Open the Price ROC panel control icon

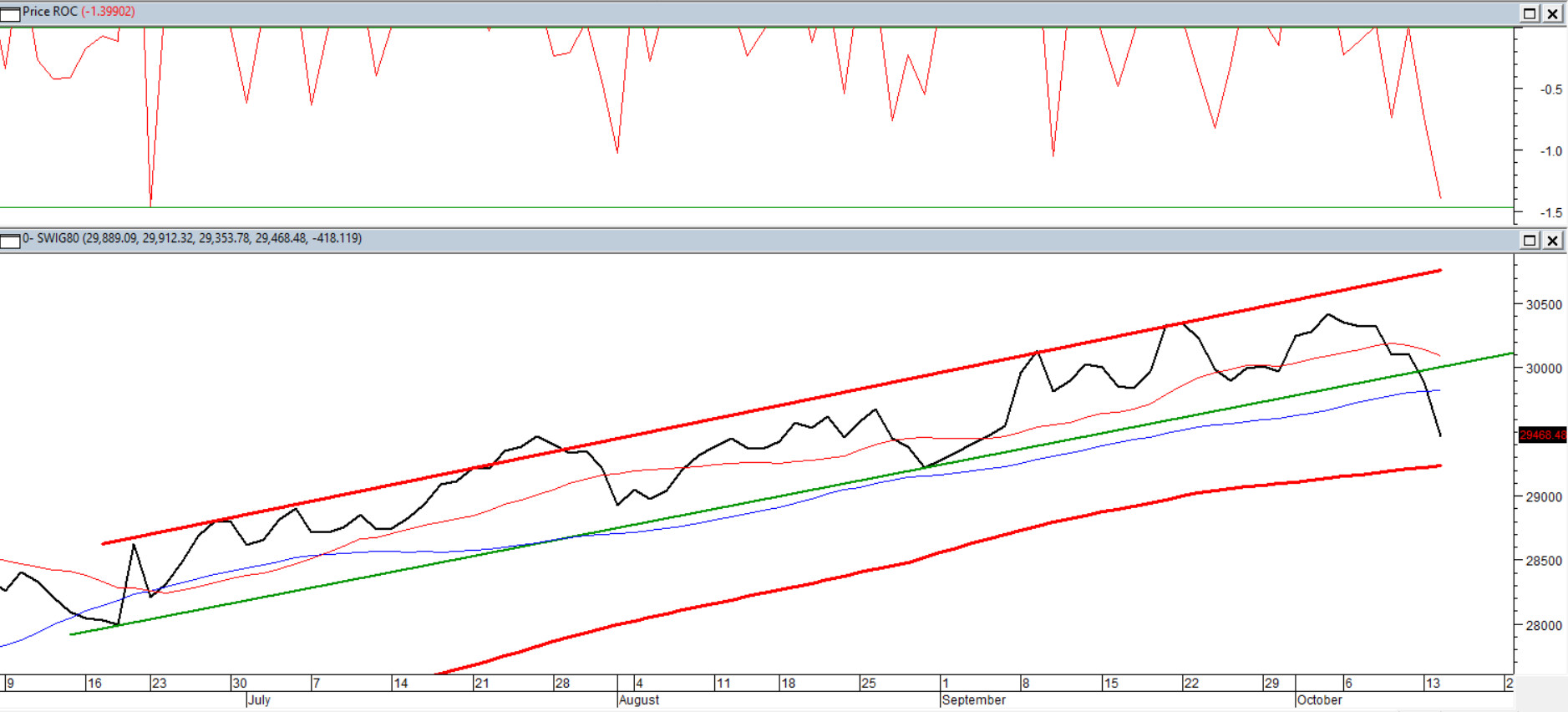10,13
